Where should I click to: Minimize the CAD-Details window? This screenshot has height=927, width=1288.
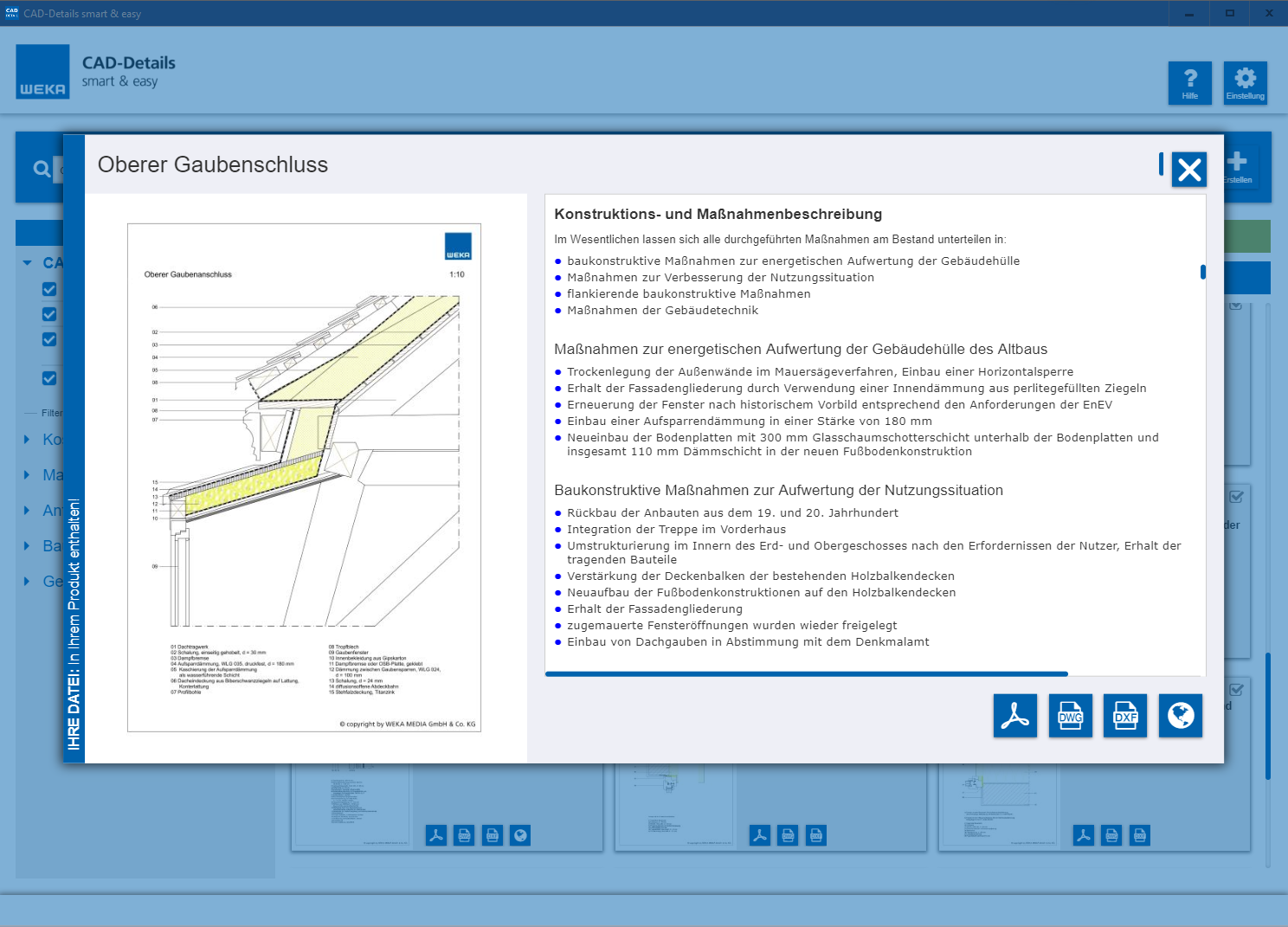point(1189,13)
